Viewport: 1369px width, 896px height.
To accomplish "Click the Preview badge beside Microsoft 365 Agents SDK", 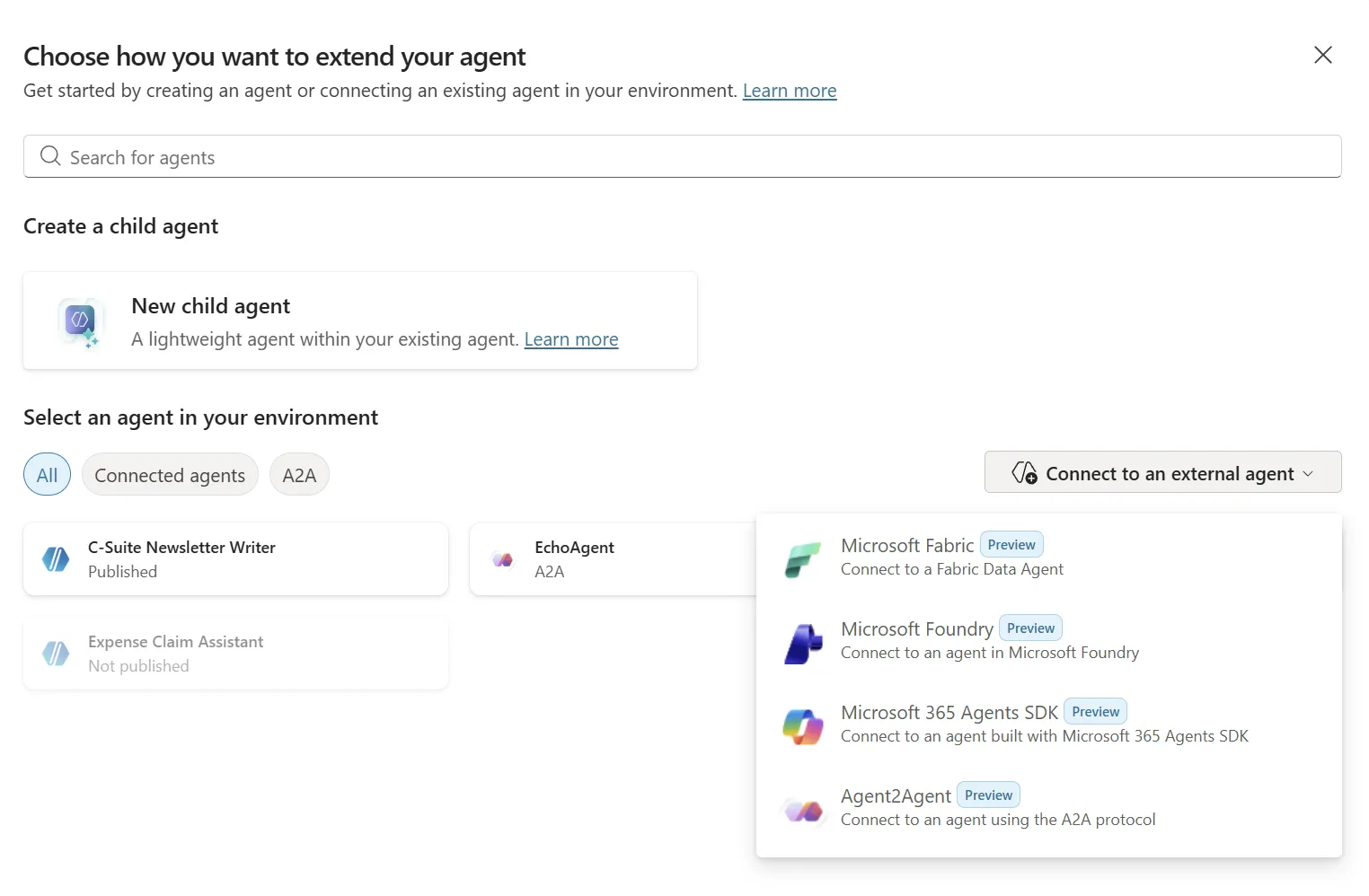I will [1095, 711].
